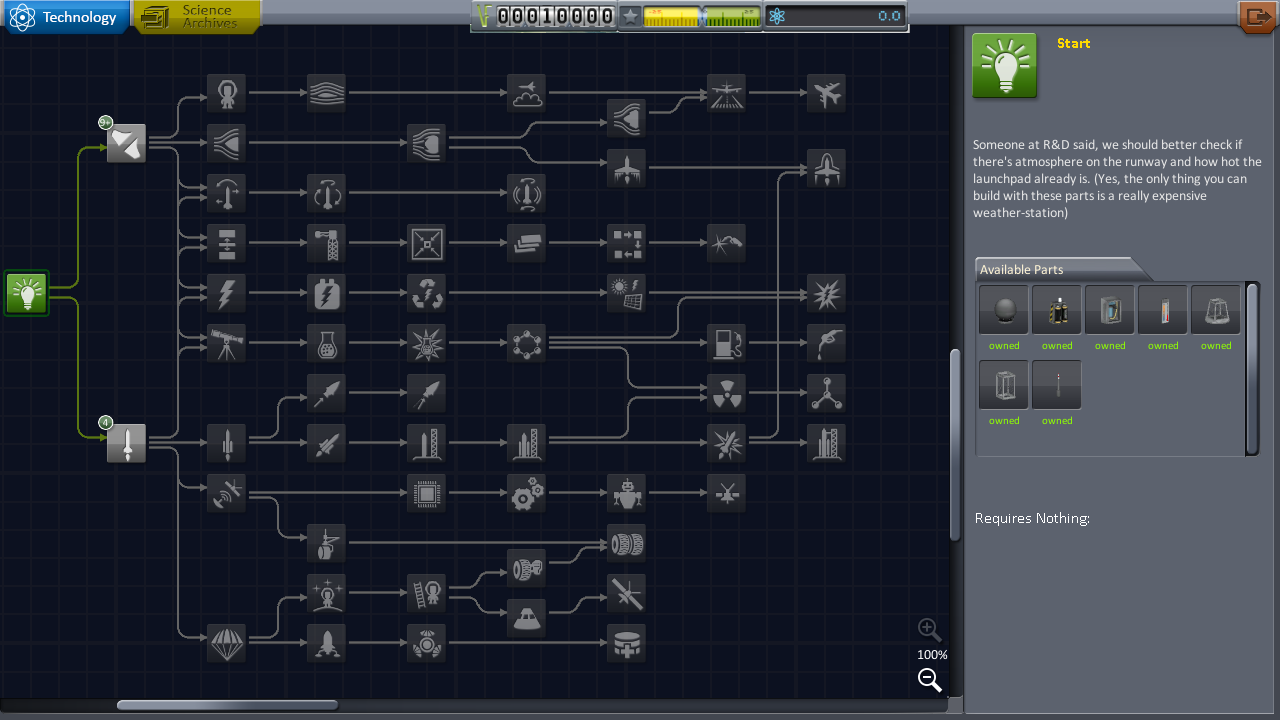Select the thermometer part thumbnail
The height and width of the screenshot is (720, 1280).
click(1163, 310)
